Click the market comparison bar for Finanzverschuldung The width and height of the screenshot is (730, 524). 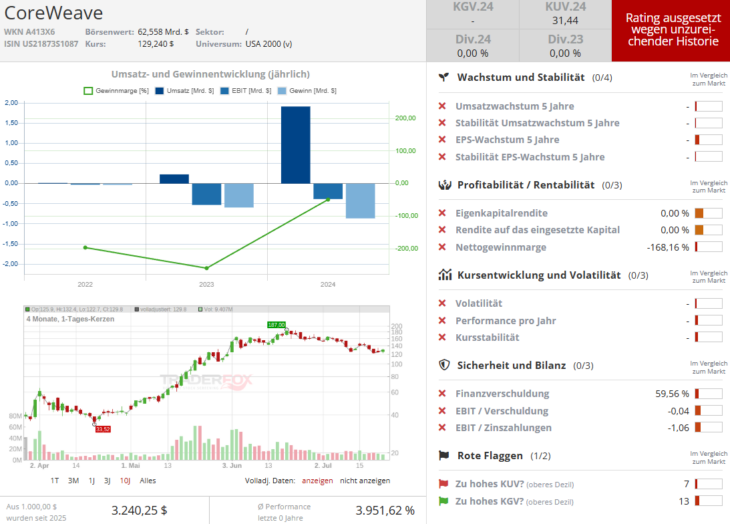tap(709, 394)
